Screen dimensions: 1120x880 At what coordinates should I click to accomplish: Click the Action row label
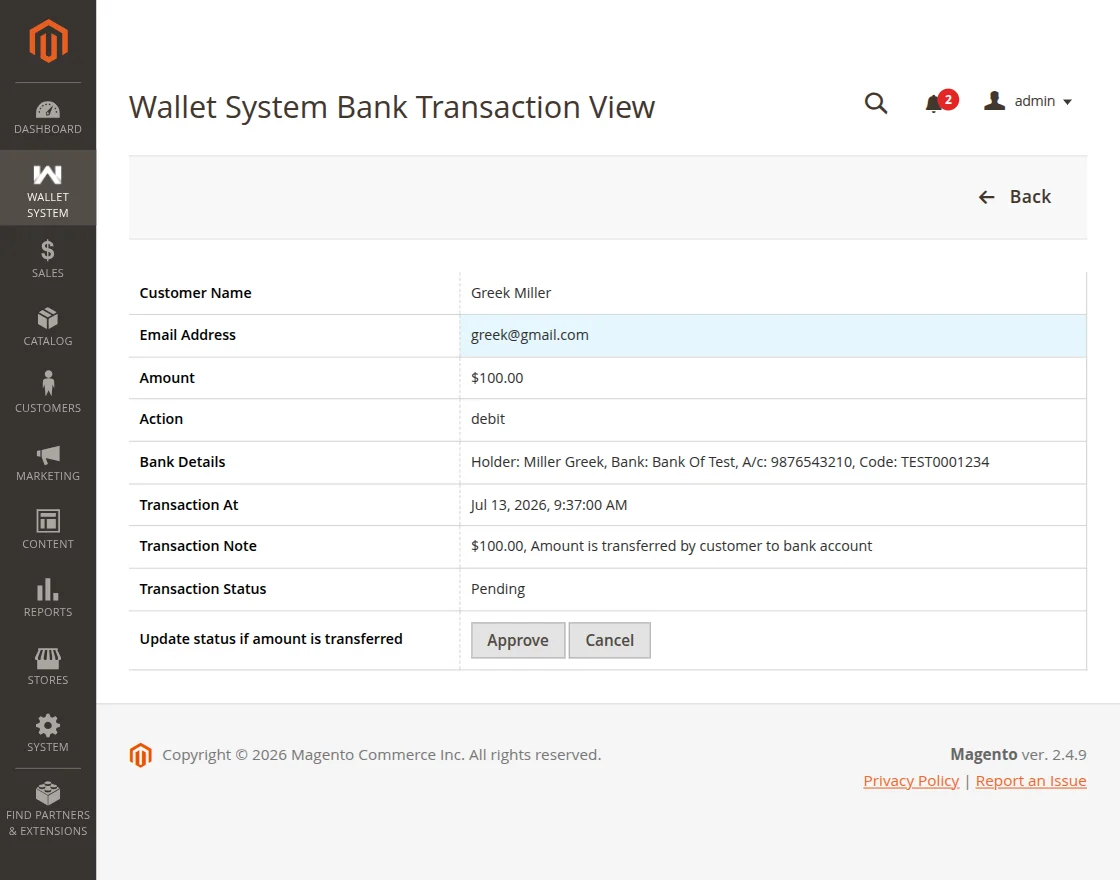pos(161,419)
